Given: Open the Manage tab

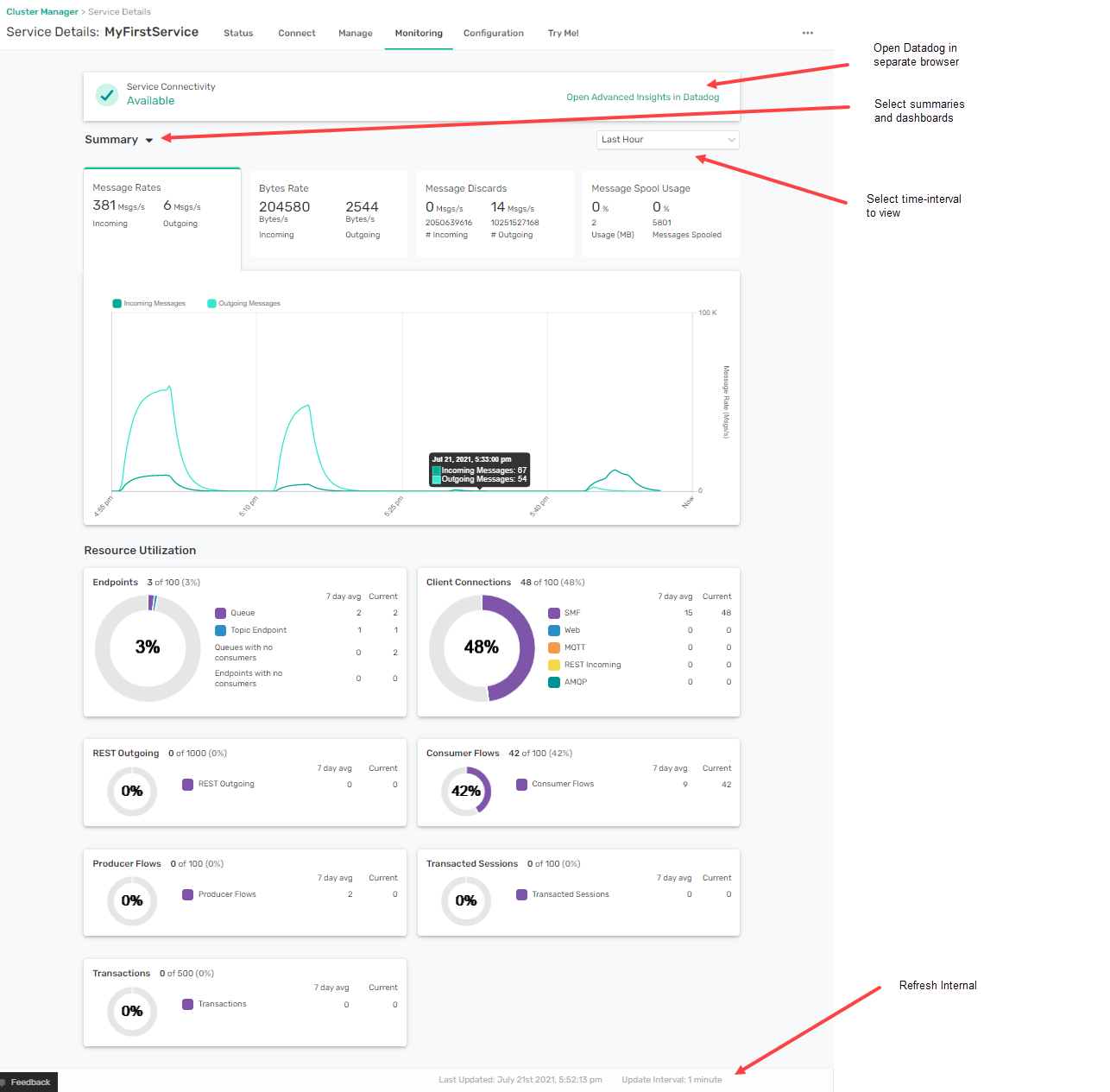Looking at the screenshot, I should pos(355,34).
